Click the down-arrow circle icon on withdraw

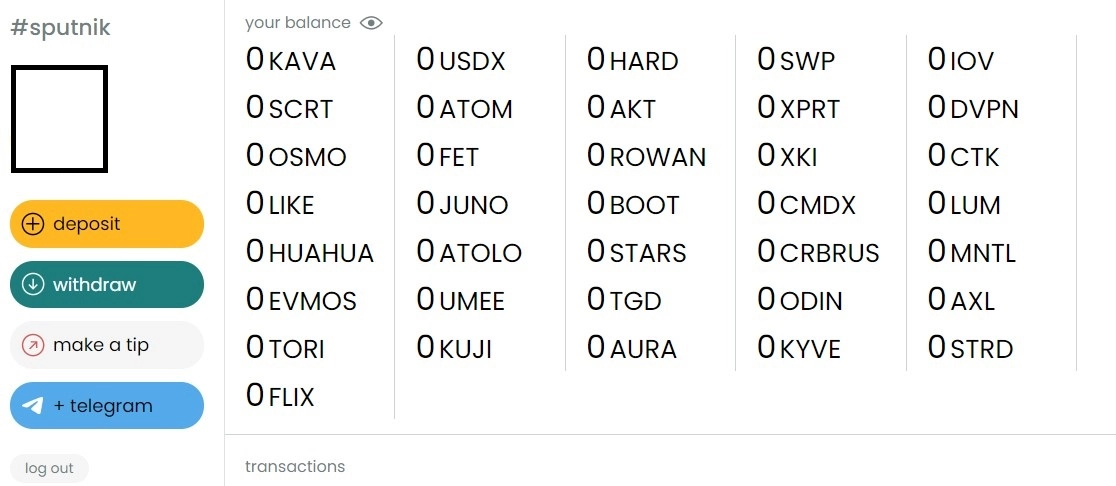[33, 285]
